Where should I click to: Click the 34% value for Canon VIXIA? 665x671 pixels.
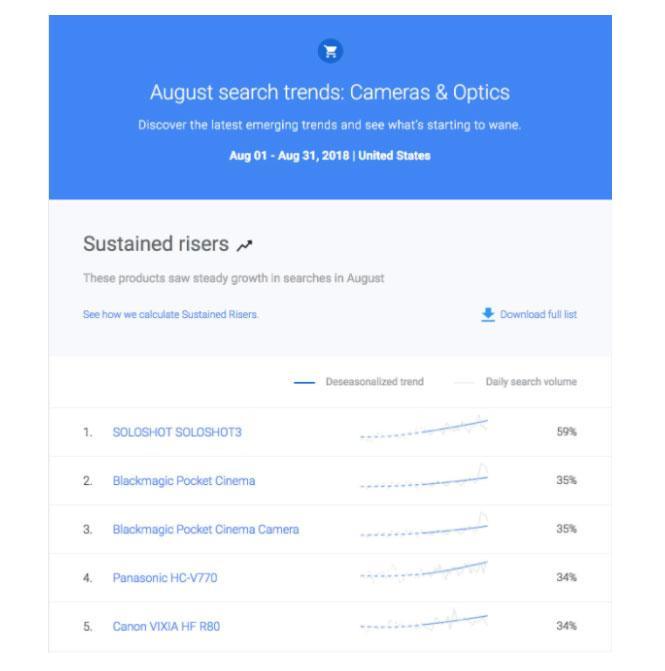(x=567, y=626)
